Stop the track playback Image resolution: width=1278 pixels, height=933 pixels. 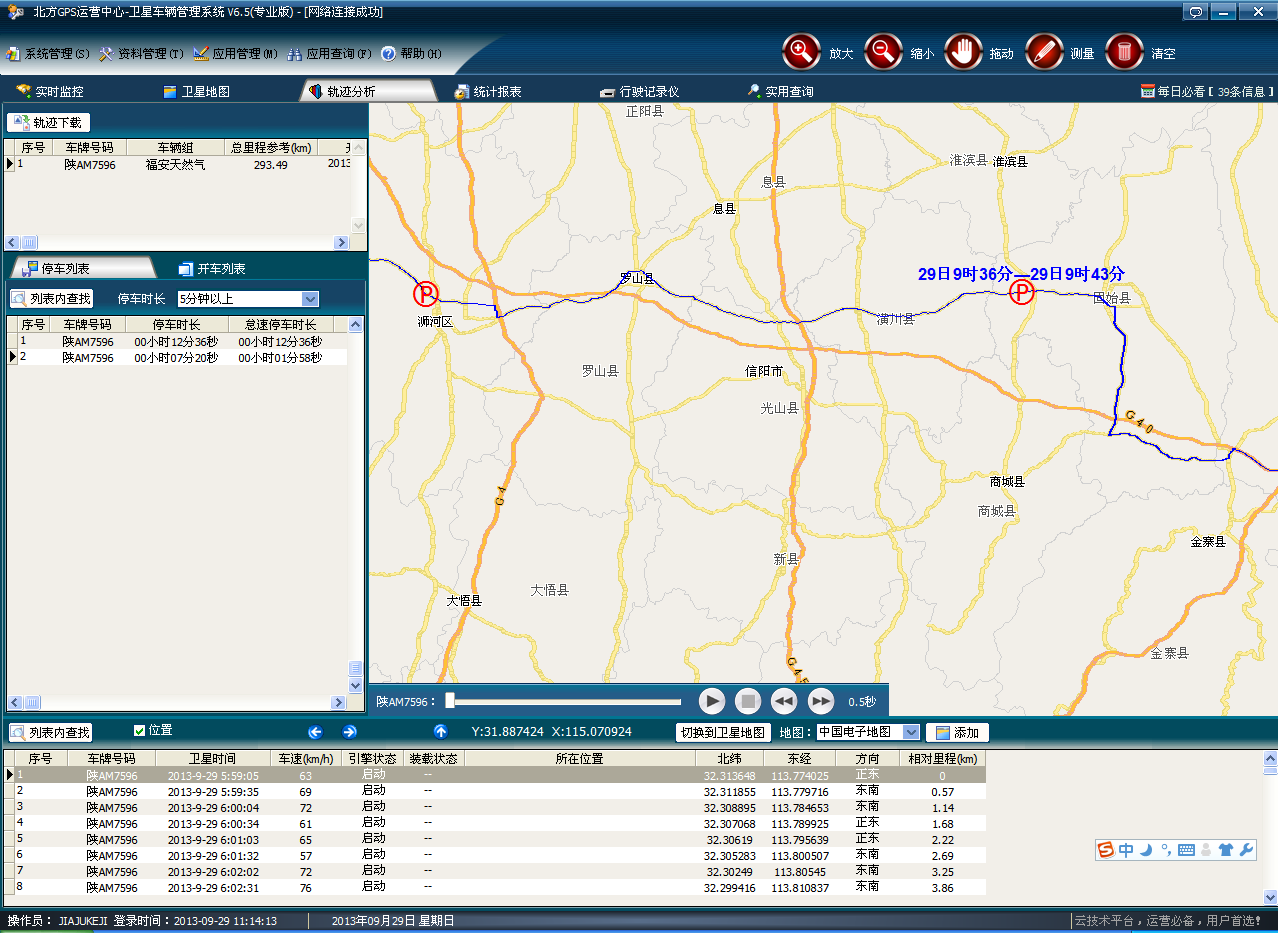[x=748, y=701]
